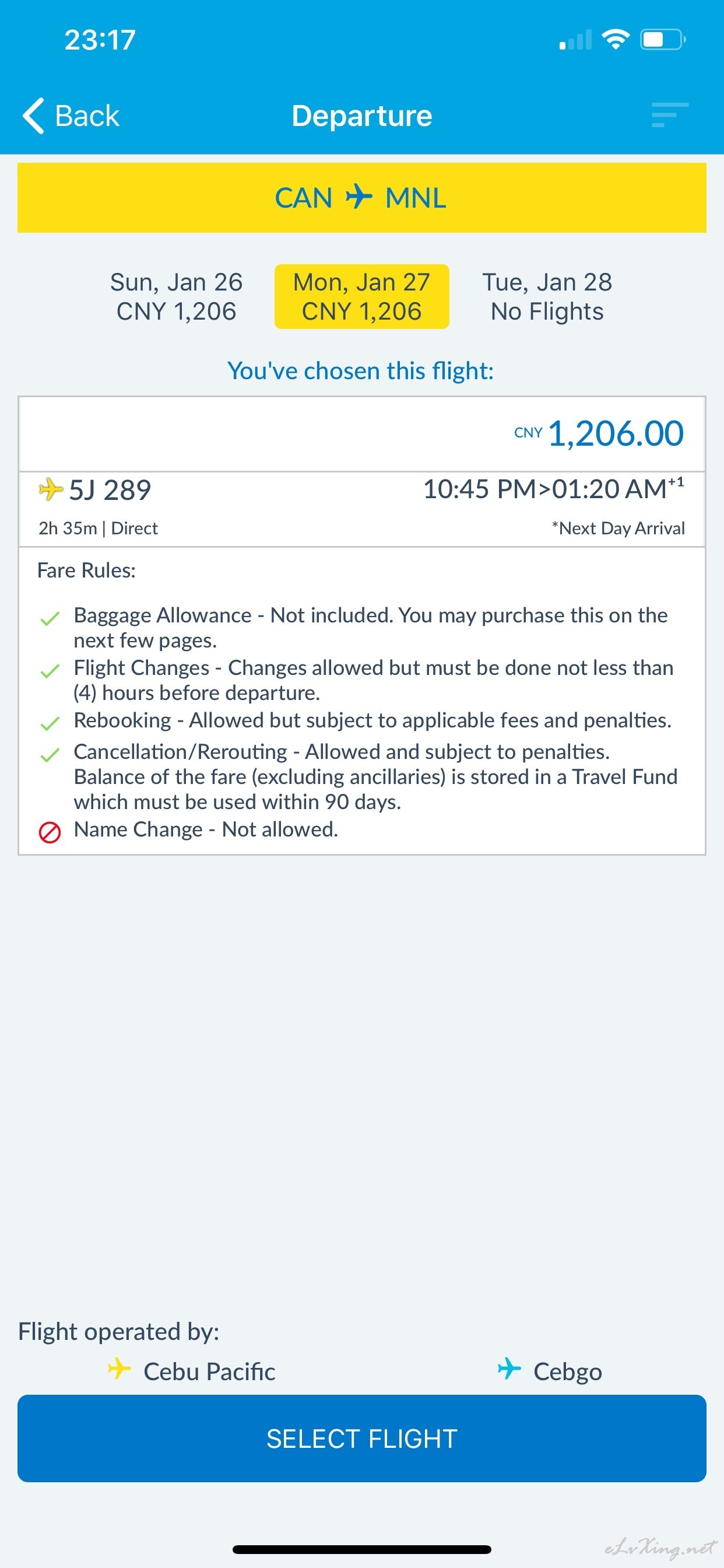Tap the green Cancellation/Rerouting checkmark
Image resolution: width=724 pixels, height=1568 pixels.
pyautogui.click(x=50, y=755)
